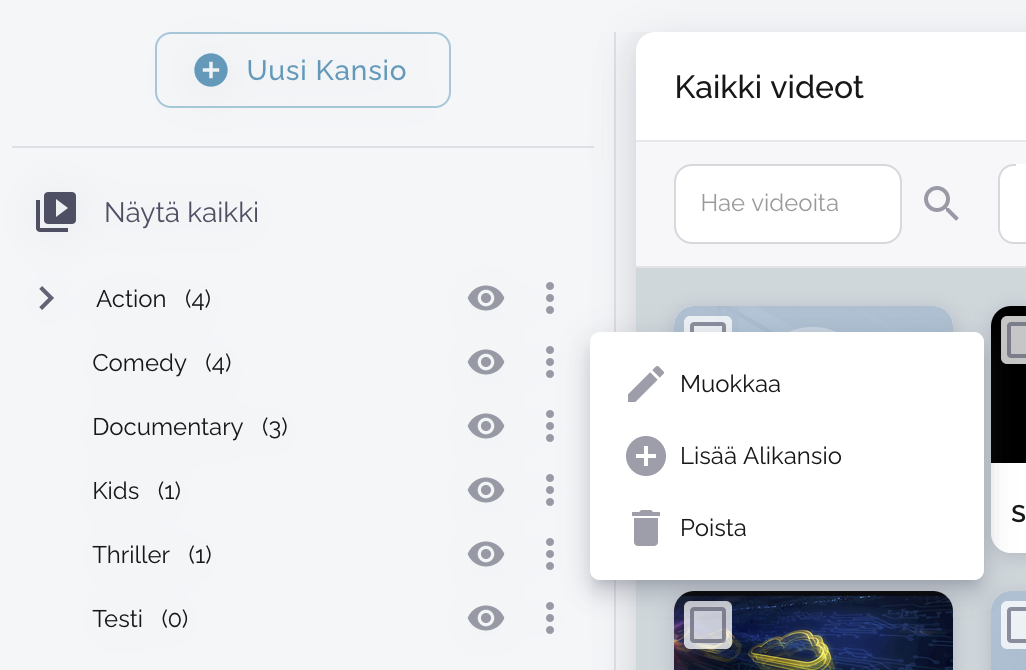The image size is (1026, 670).
Task: Click the Comedy folder three-dot menu
Action: coord(550,362)
